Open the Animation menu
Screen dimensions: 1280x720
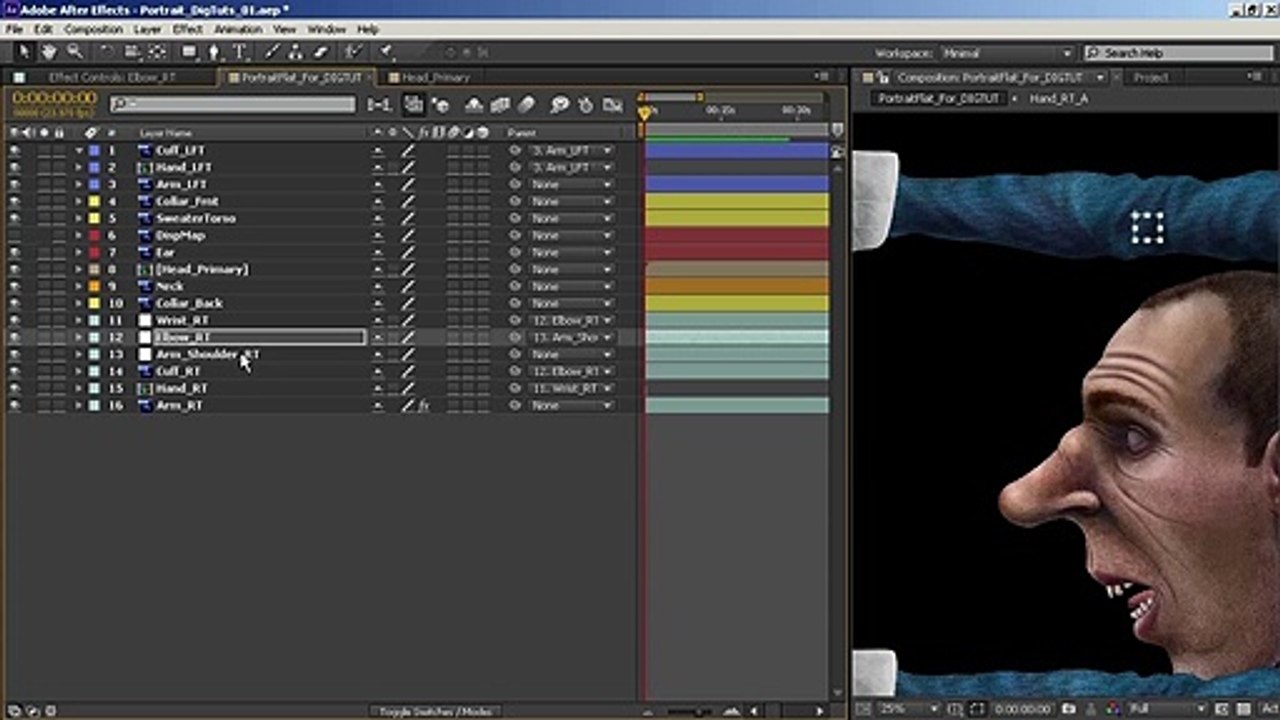[238, 30]
